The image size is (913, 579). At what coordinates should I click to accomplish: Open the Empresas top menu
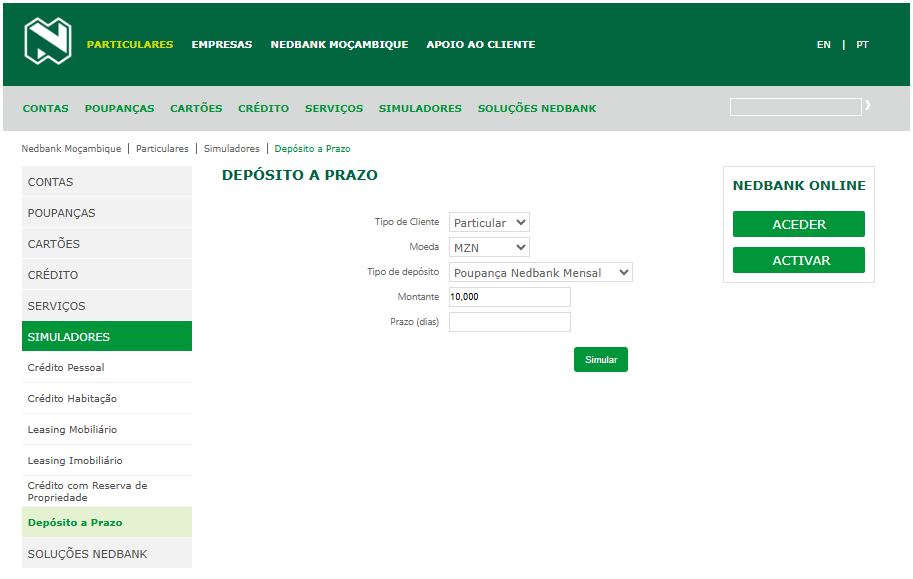(222, 44)
